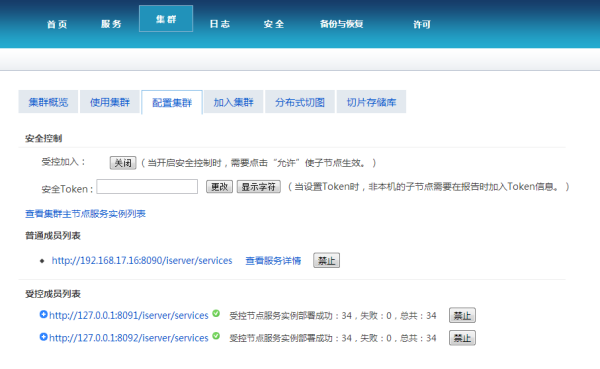Screen dimensions: 600x369
Task: Open 查看集群主节点服务实例列表 link
Action: tap(85, 214)
